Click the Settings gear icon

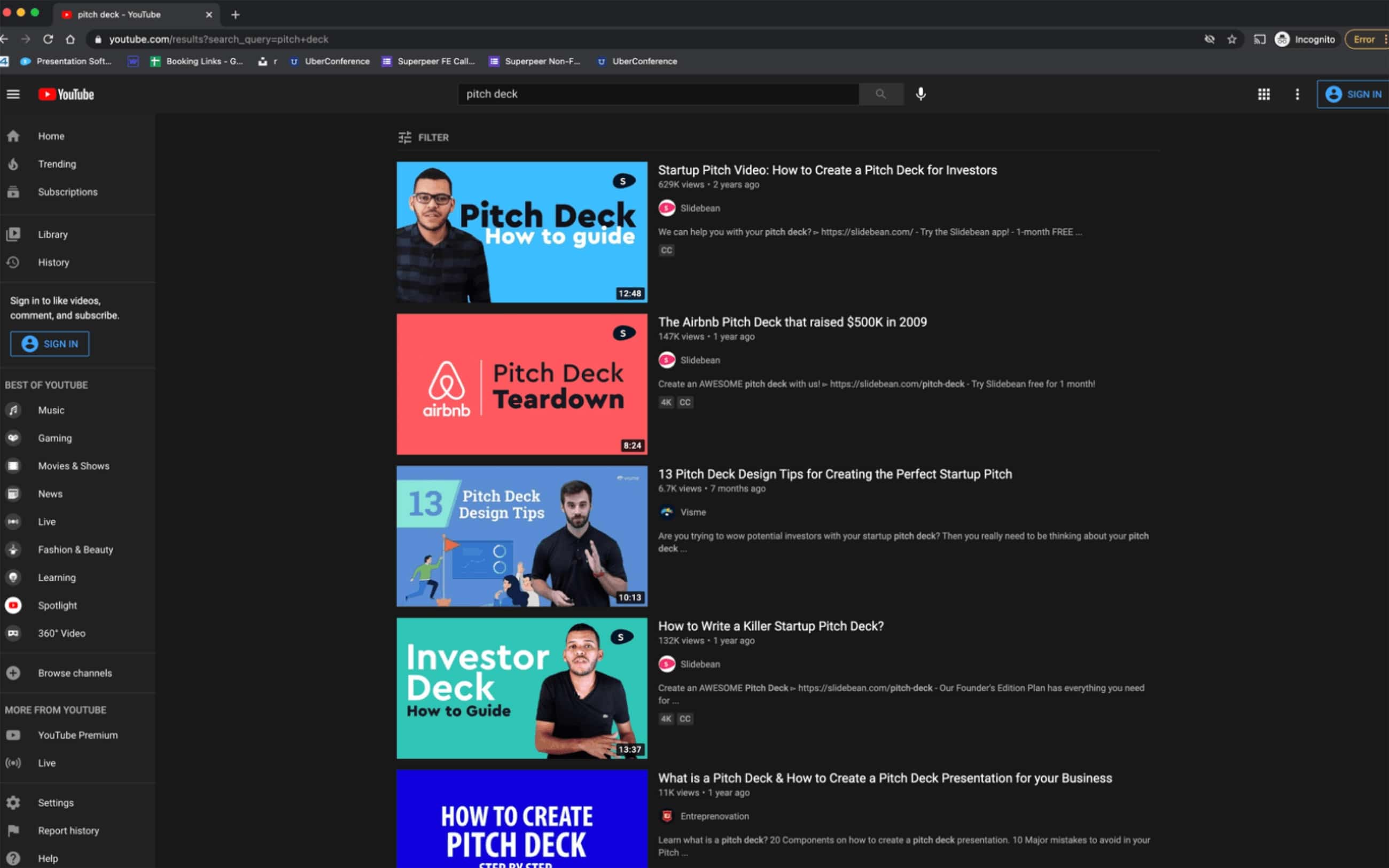13,802
